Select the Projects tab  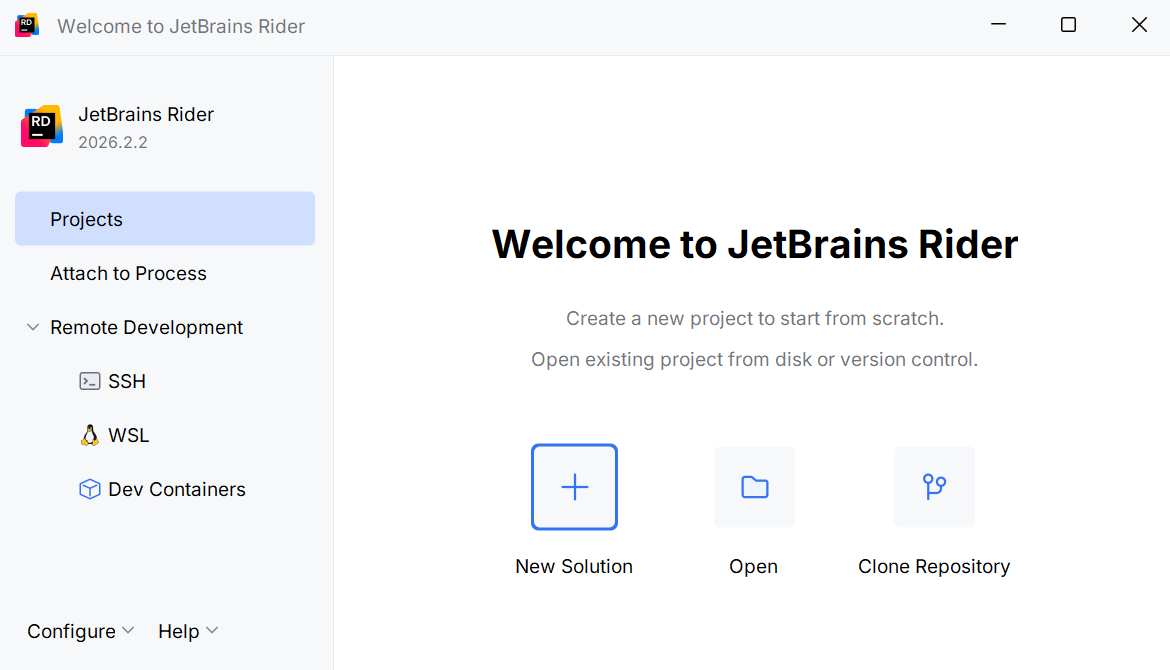click(x=165, y=219)
